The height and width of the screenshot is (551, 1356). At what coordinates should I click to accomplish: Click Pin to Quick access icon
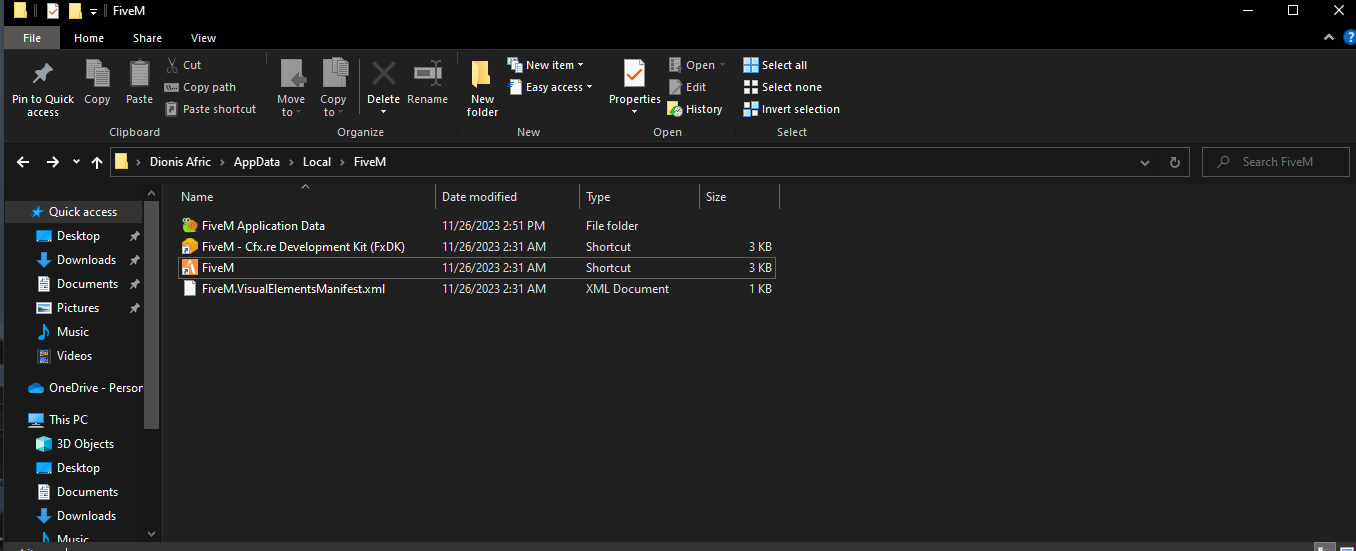[x=42, y=74]
